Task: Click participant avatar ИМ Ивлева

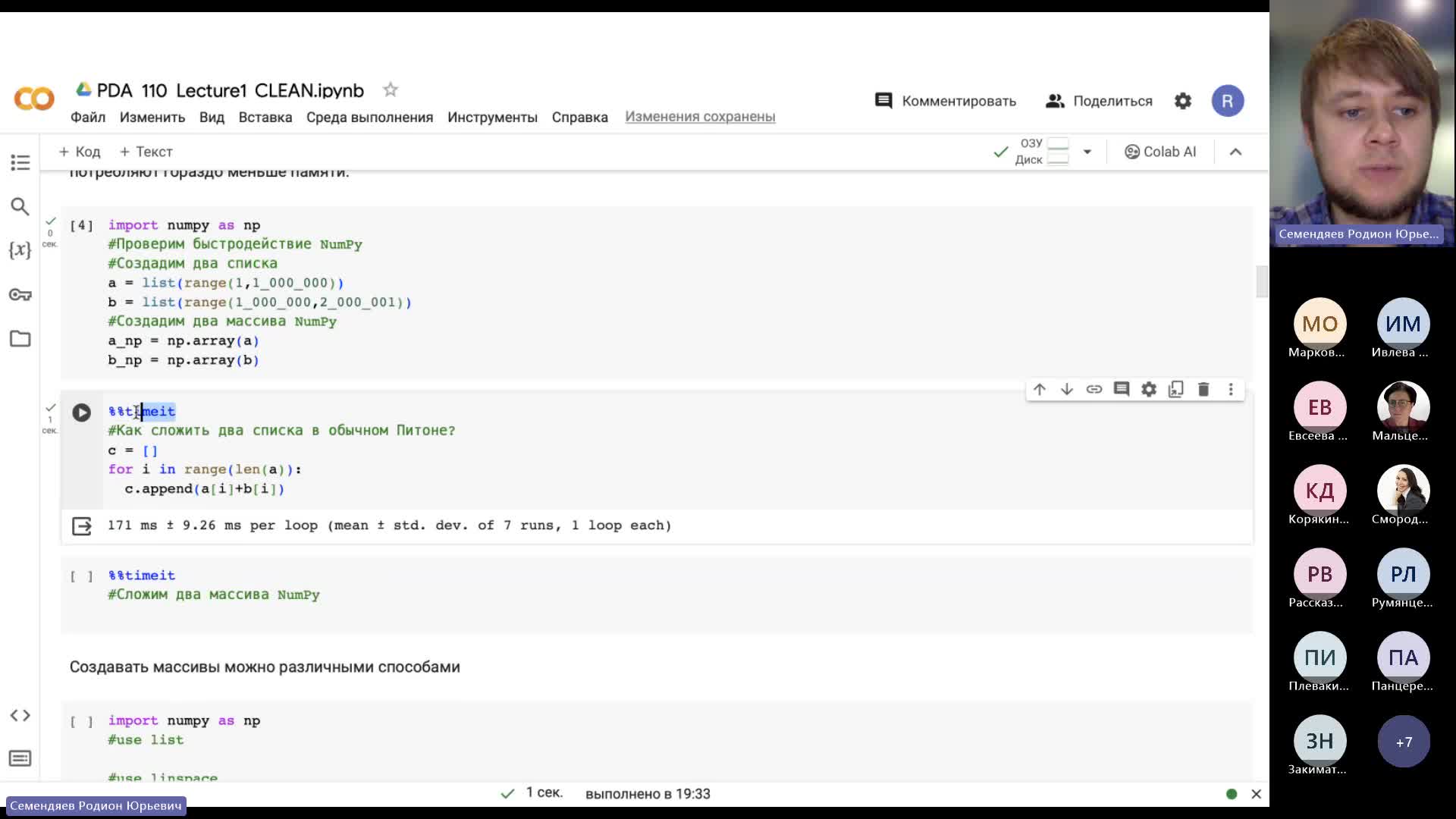Action: pyautogui.click(x=1403, y=324)
